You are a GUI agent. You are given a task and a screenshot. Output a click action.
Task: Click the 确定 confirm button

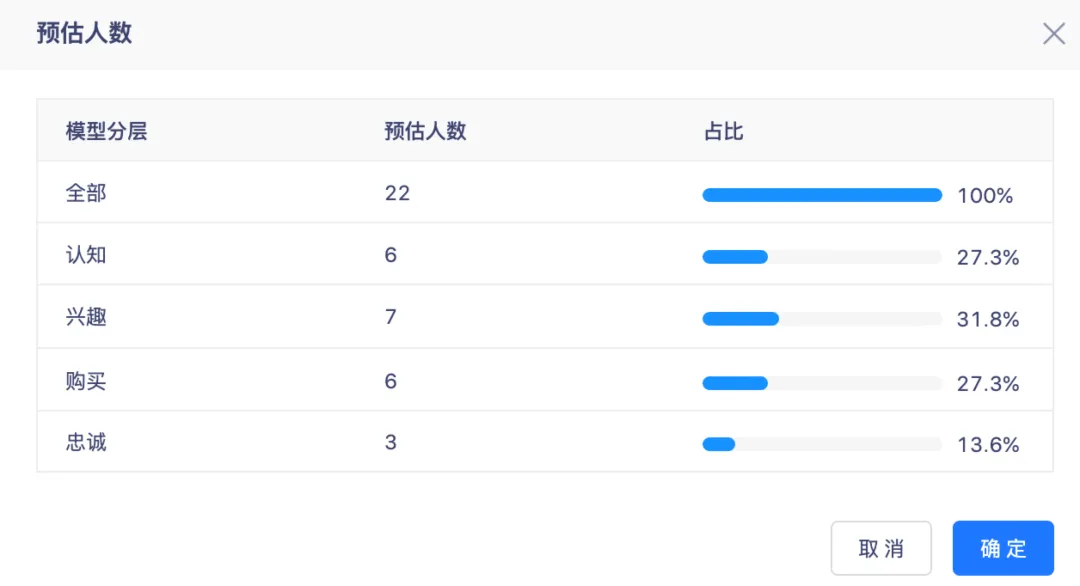pos(1003,548)
